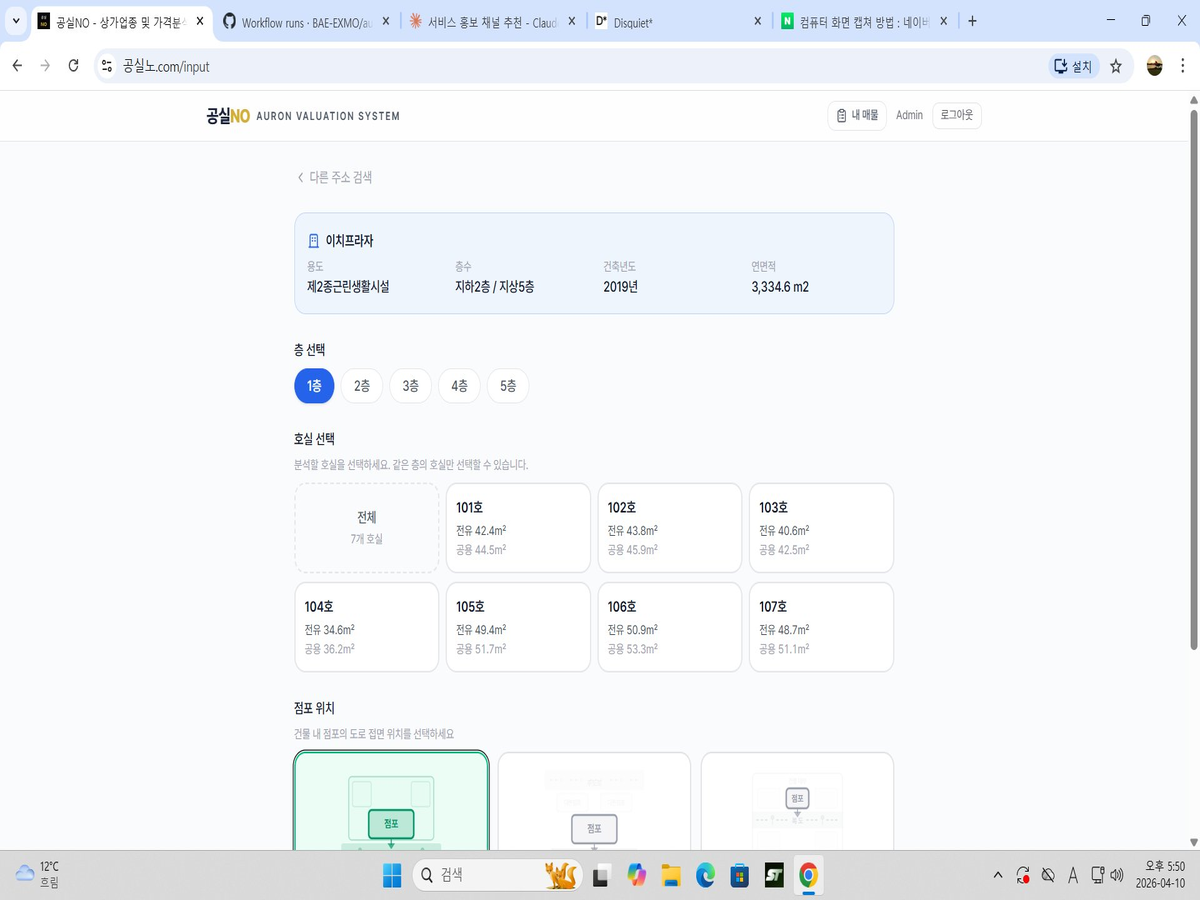Click the address bar URL field
This screenshot has height=900, width=1200.
point(580,66)
